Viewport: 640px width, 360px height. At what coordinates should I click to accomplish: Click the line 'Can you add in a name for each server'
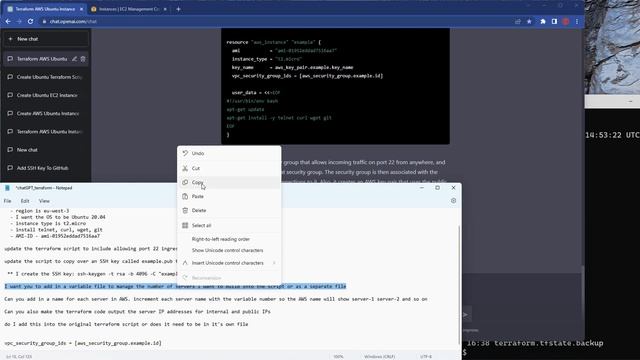(216, 299)
